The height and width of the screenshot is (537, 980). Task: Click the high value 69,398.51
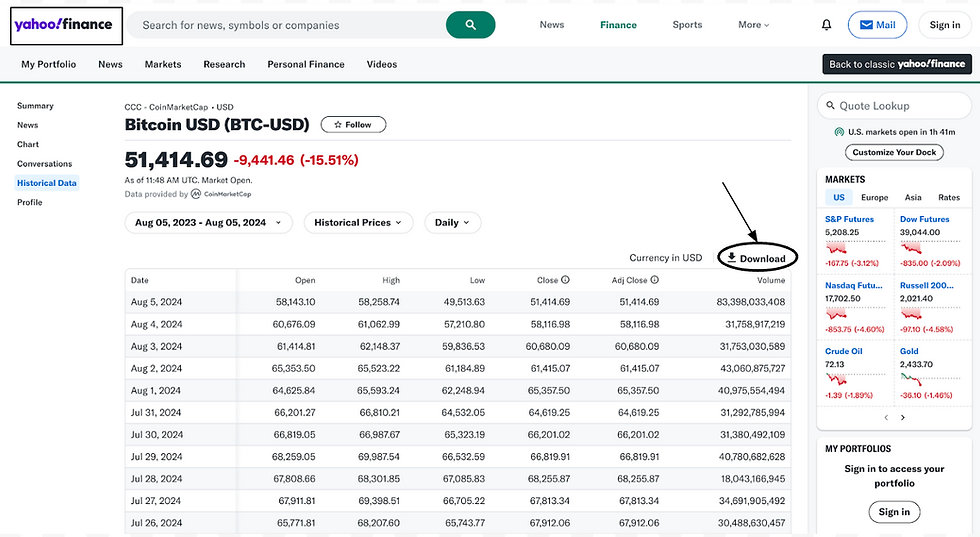[x=379, y=501]
